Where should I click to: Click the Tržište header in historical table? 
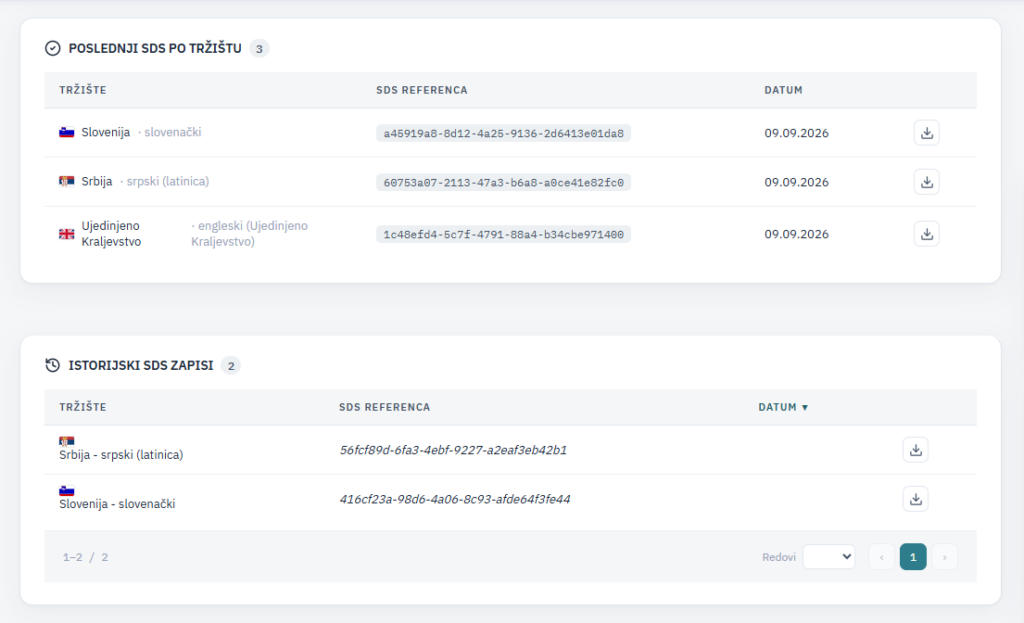coord(83,407)
